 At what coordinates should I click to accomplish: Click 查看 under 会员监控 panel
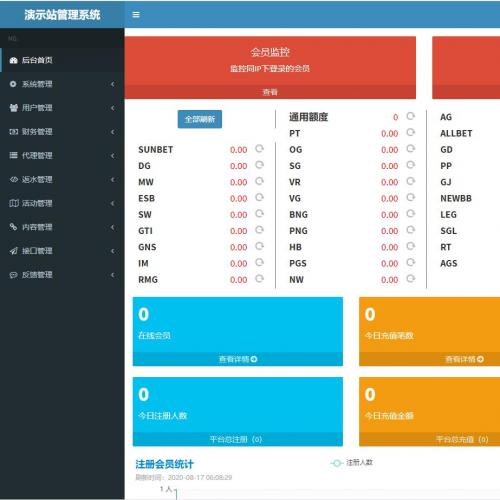point(270,92)
